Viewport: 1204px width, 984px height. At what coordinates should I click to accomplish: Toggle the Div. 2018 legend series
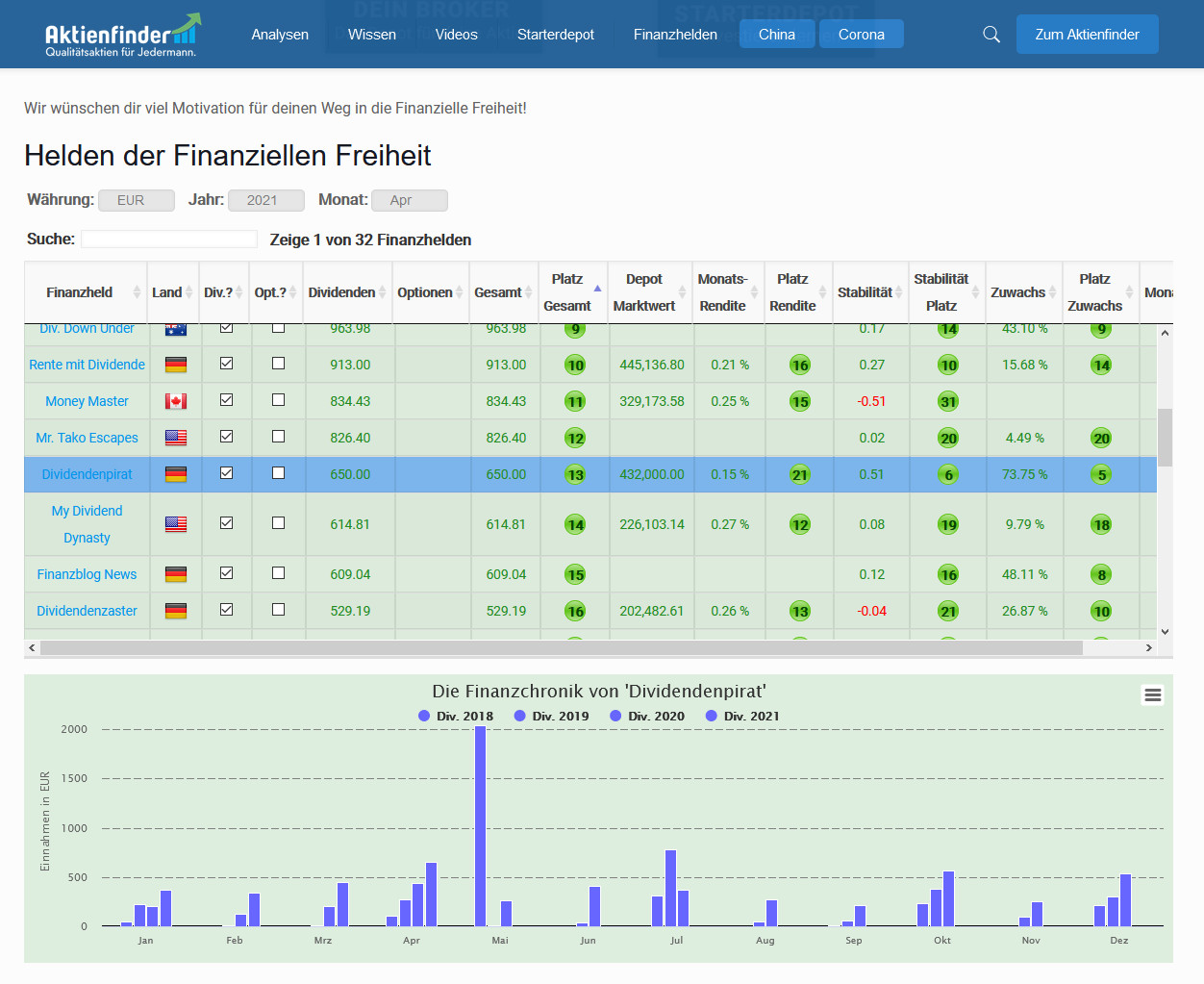pyautogui.click(x=456, y=716)
